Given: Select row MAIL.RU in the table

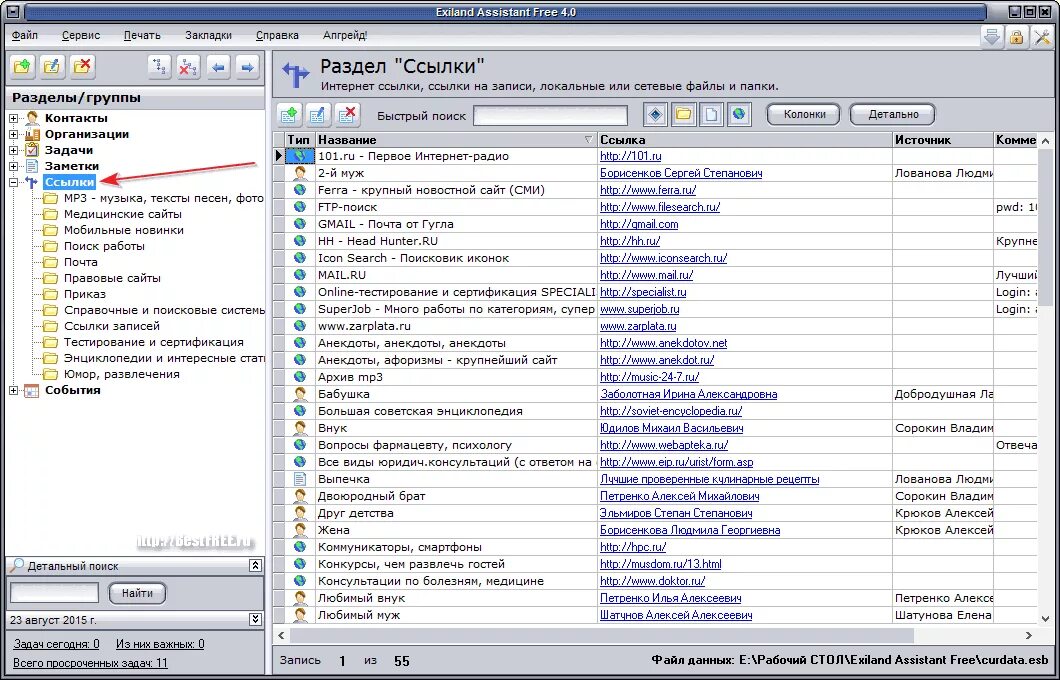Looking at the screenshot, I should click(656, 275).
